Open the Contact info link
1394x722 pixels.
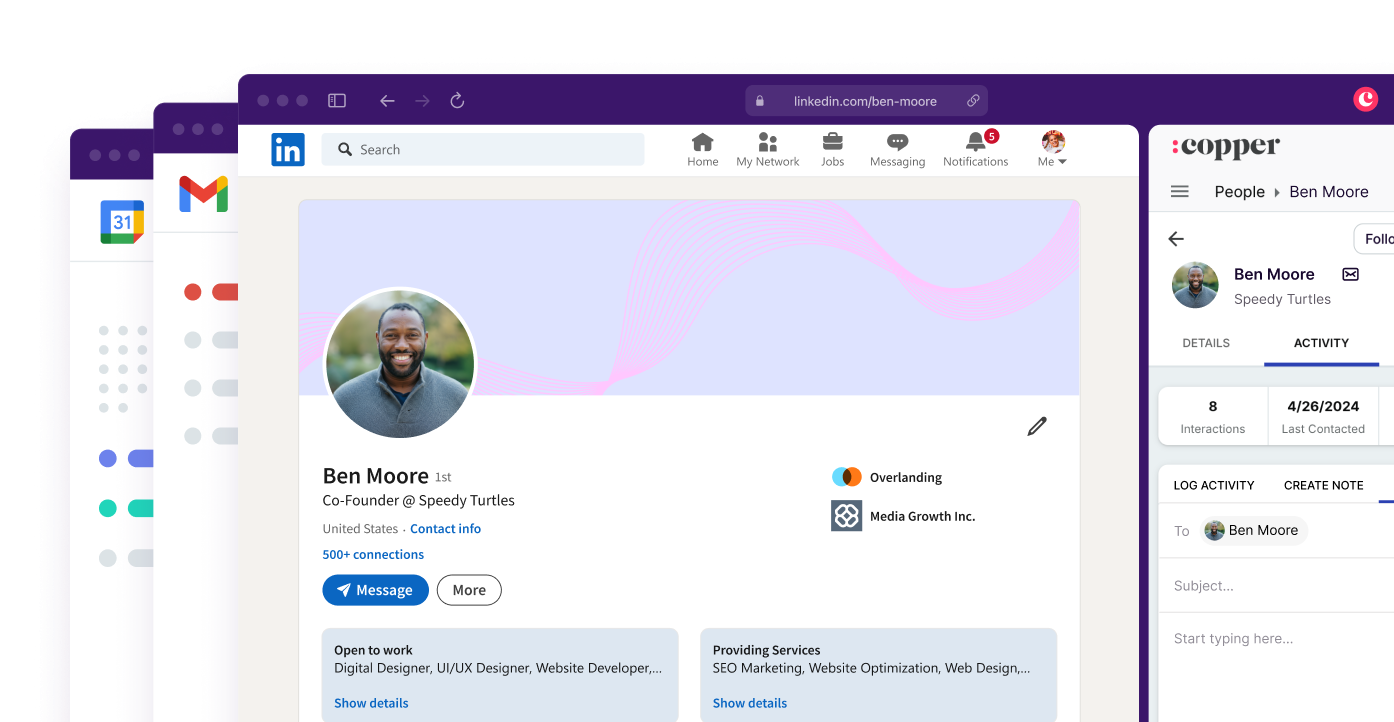point(445,528)
